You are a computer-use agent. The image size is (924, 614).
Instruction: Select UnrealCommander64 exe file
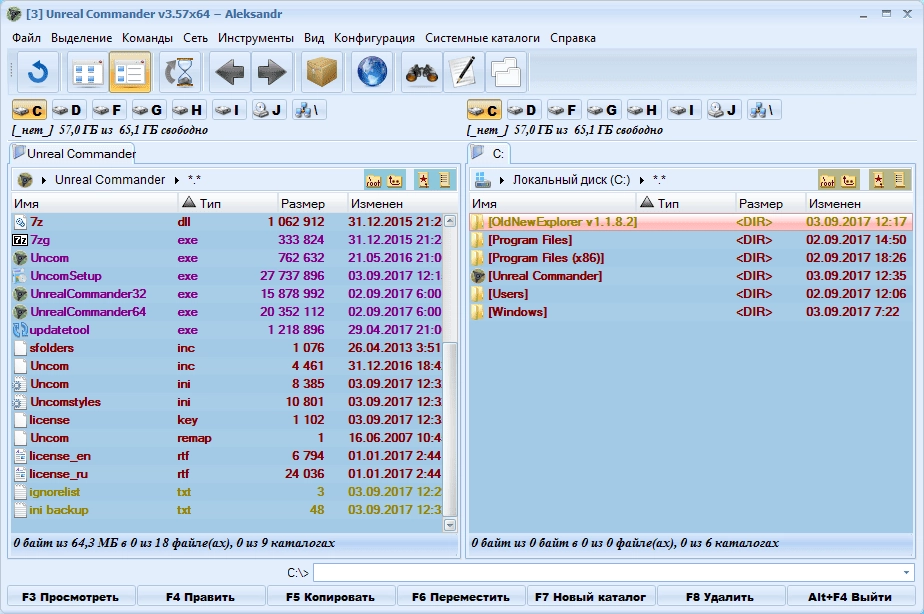(x=227, y=312)
